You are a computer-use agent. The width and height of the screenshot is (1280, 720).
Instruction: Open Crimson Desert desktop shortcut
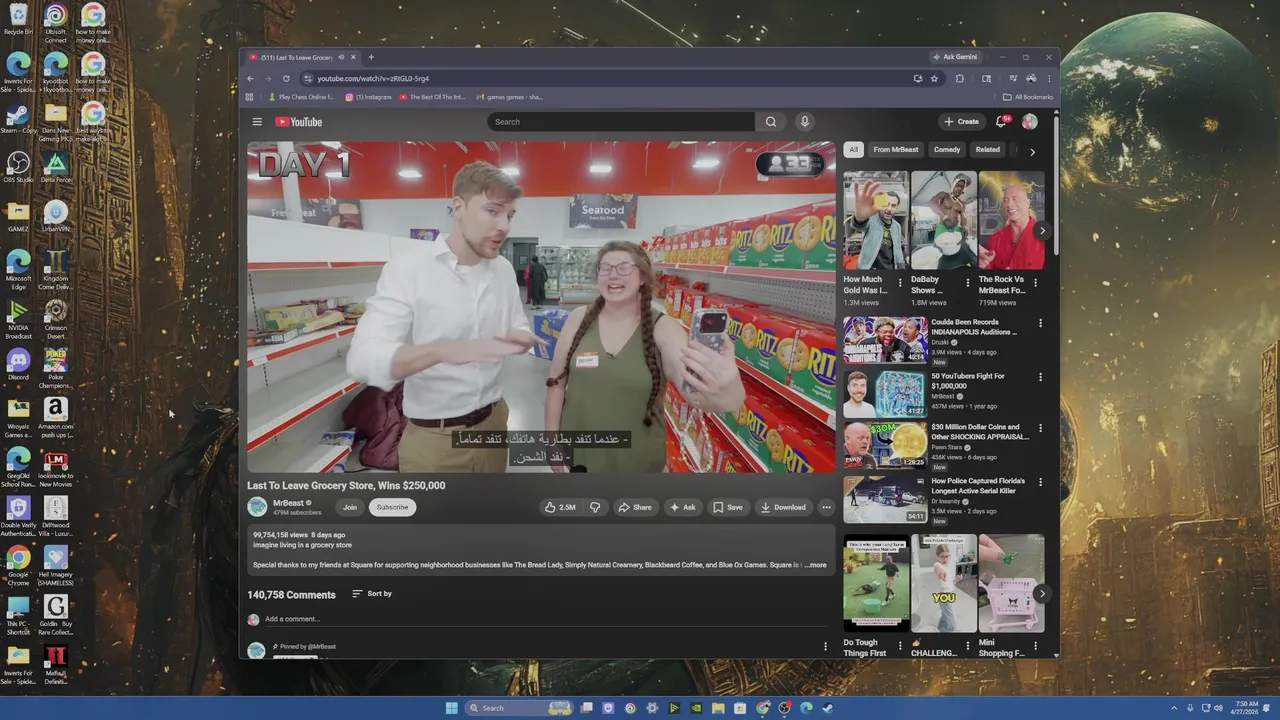pos(55,320)
